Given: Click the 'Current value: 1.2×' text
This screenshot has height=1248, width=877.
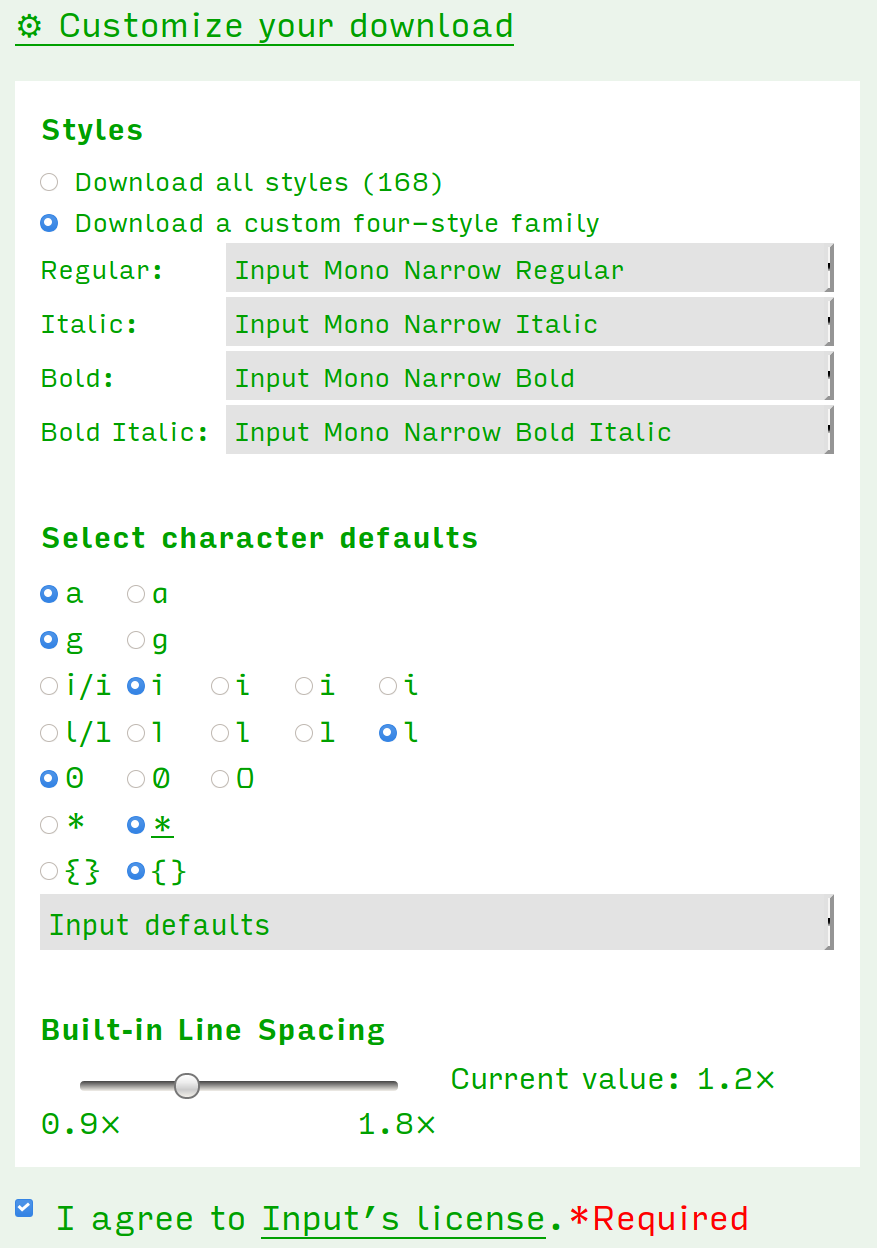Looking at the screenshot, I should 612,1080.
